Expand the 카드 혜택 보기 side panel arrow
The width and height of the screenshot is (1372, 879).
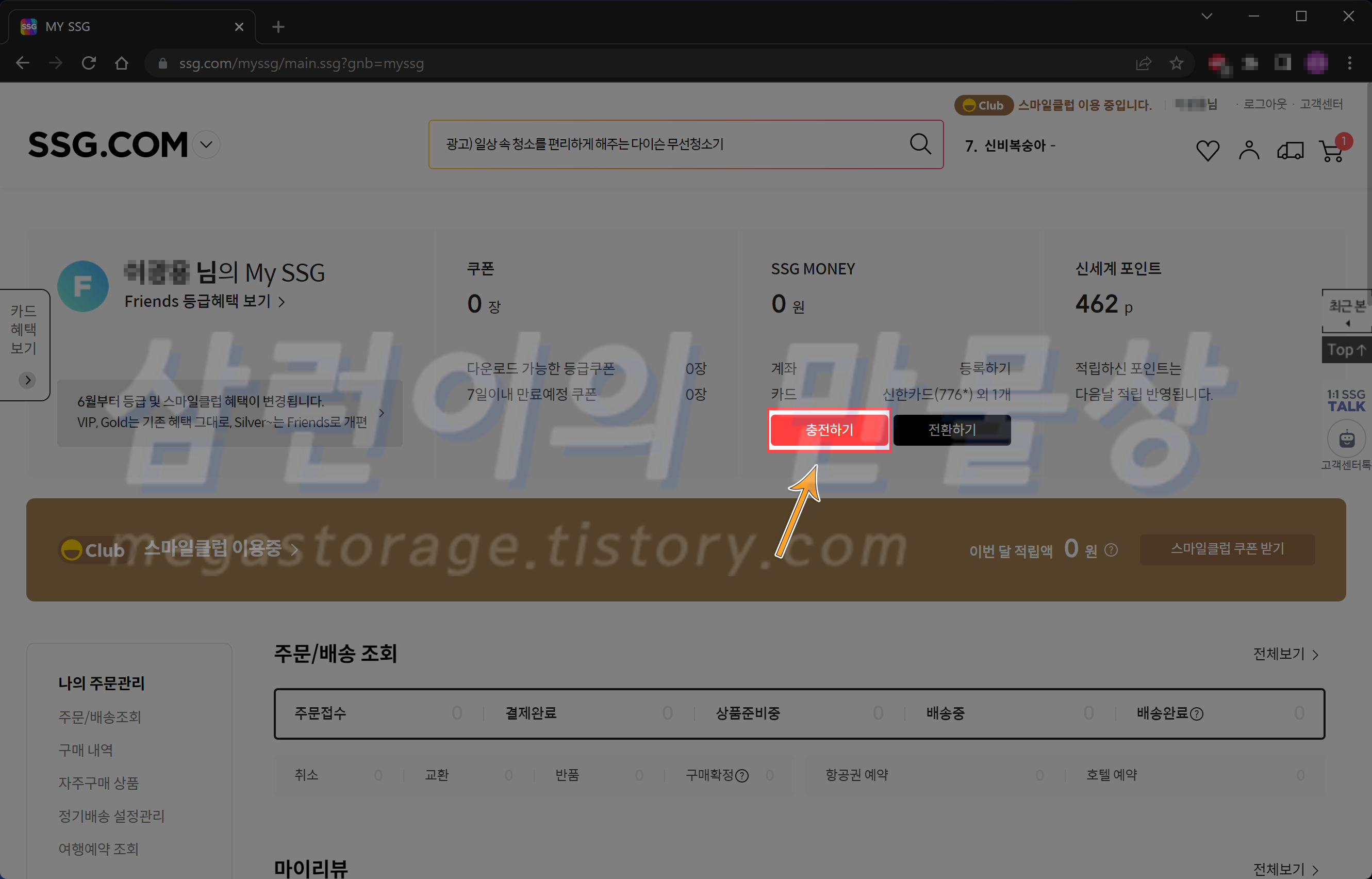(x=27, y=380)
